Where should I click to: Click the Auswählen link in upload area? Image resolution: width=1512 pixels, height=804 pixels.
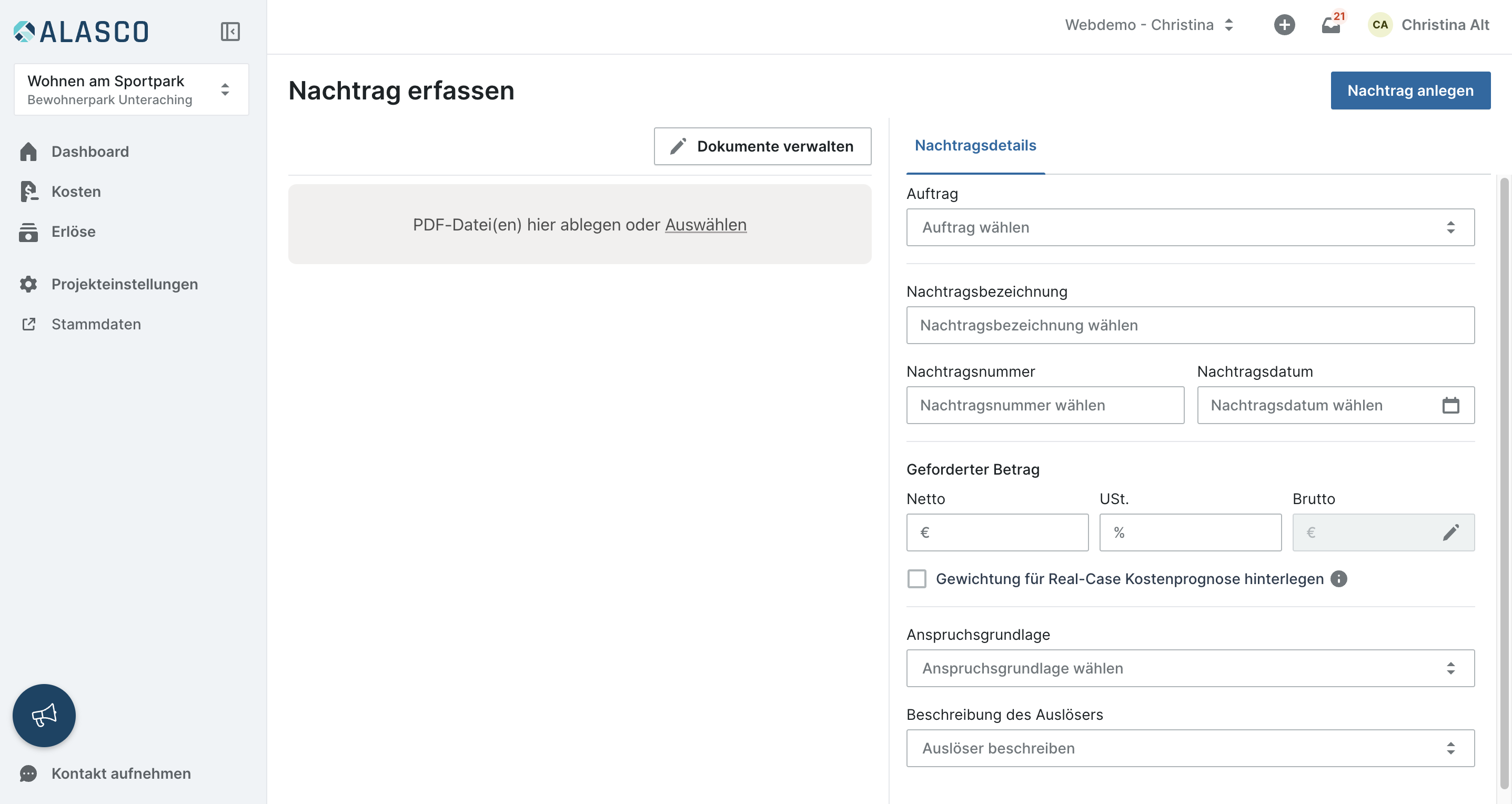click(705, 224)
